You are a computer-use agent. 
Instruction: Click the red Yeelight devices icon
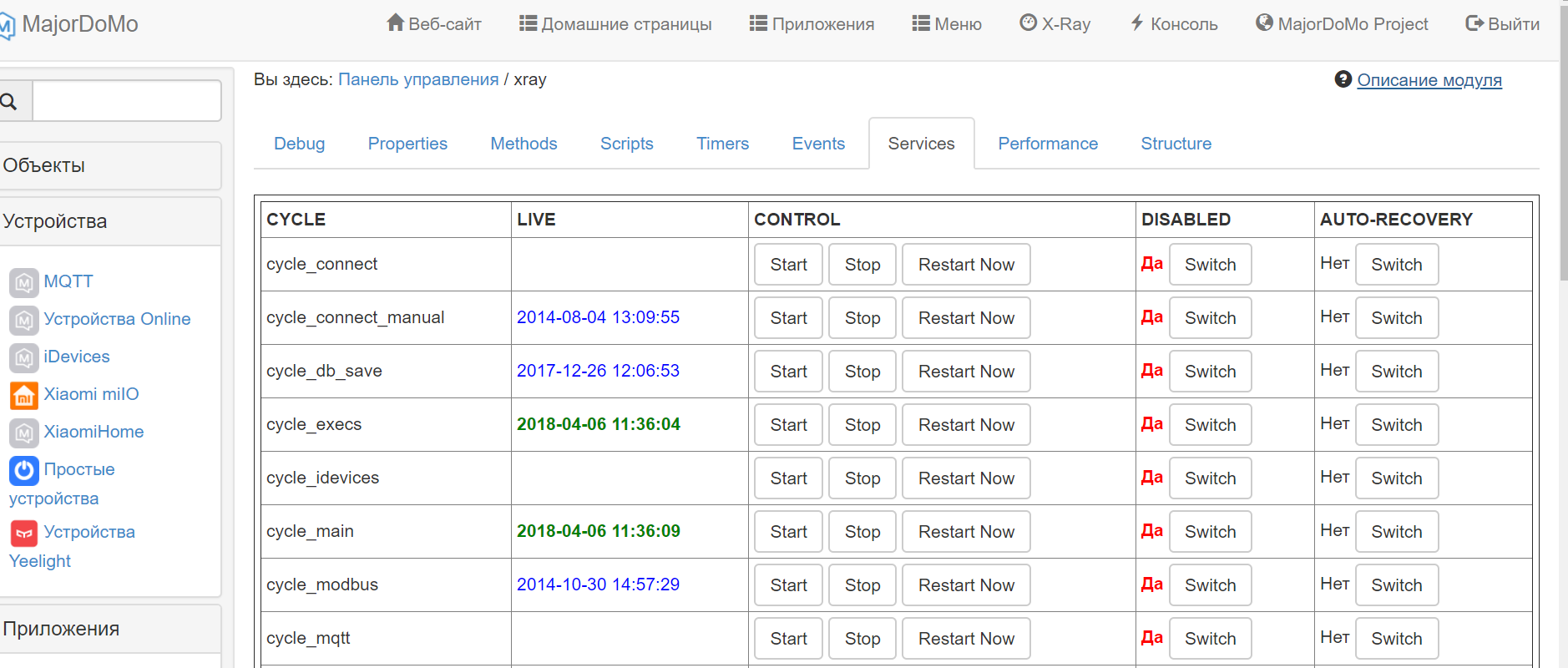23,533
